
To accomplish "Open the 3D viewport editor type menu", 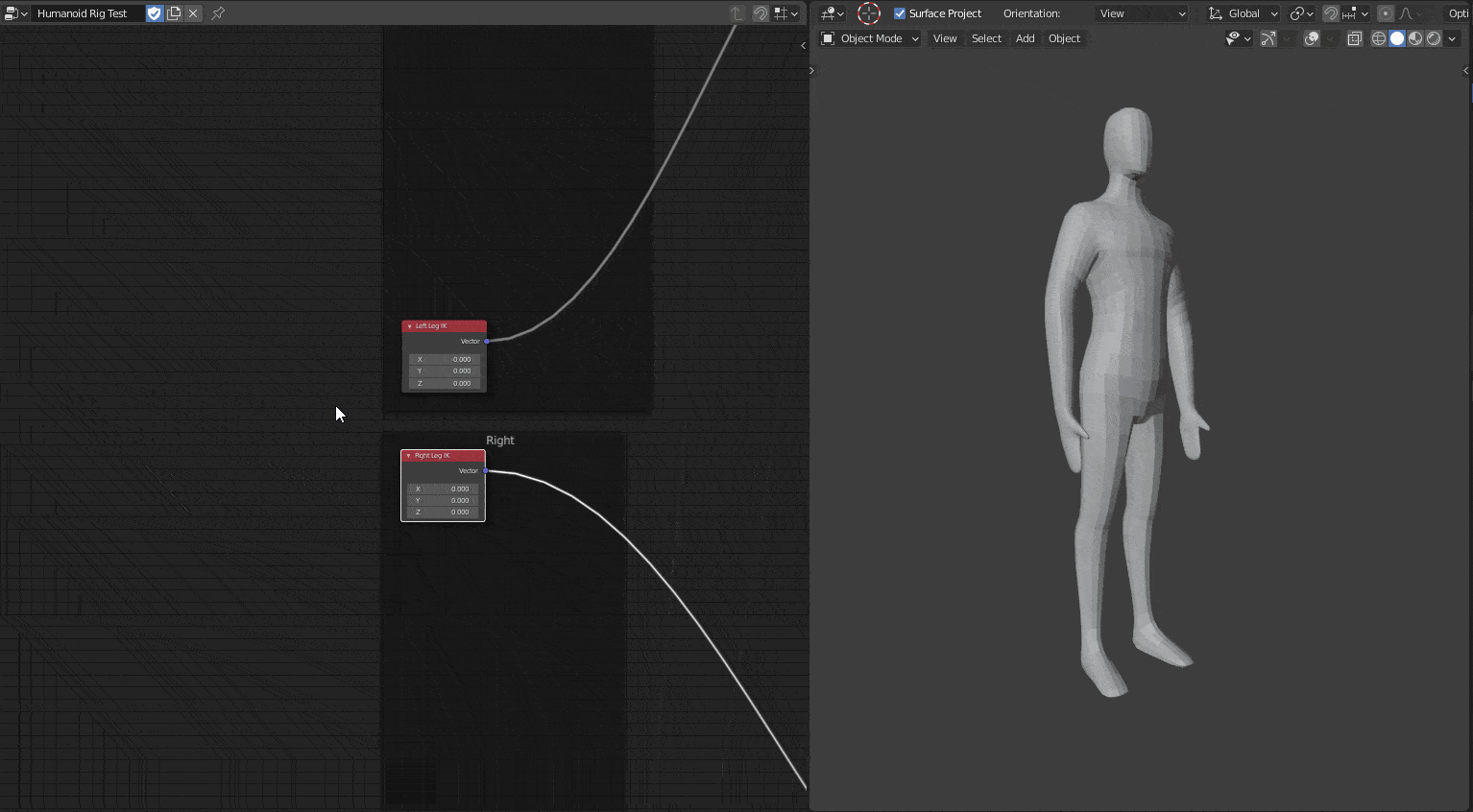I will click(833, 13).
